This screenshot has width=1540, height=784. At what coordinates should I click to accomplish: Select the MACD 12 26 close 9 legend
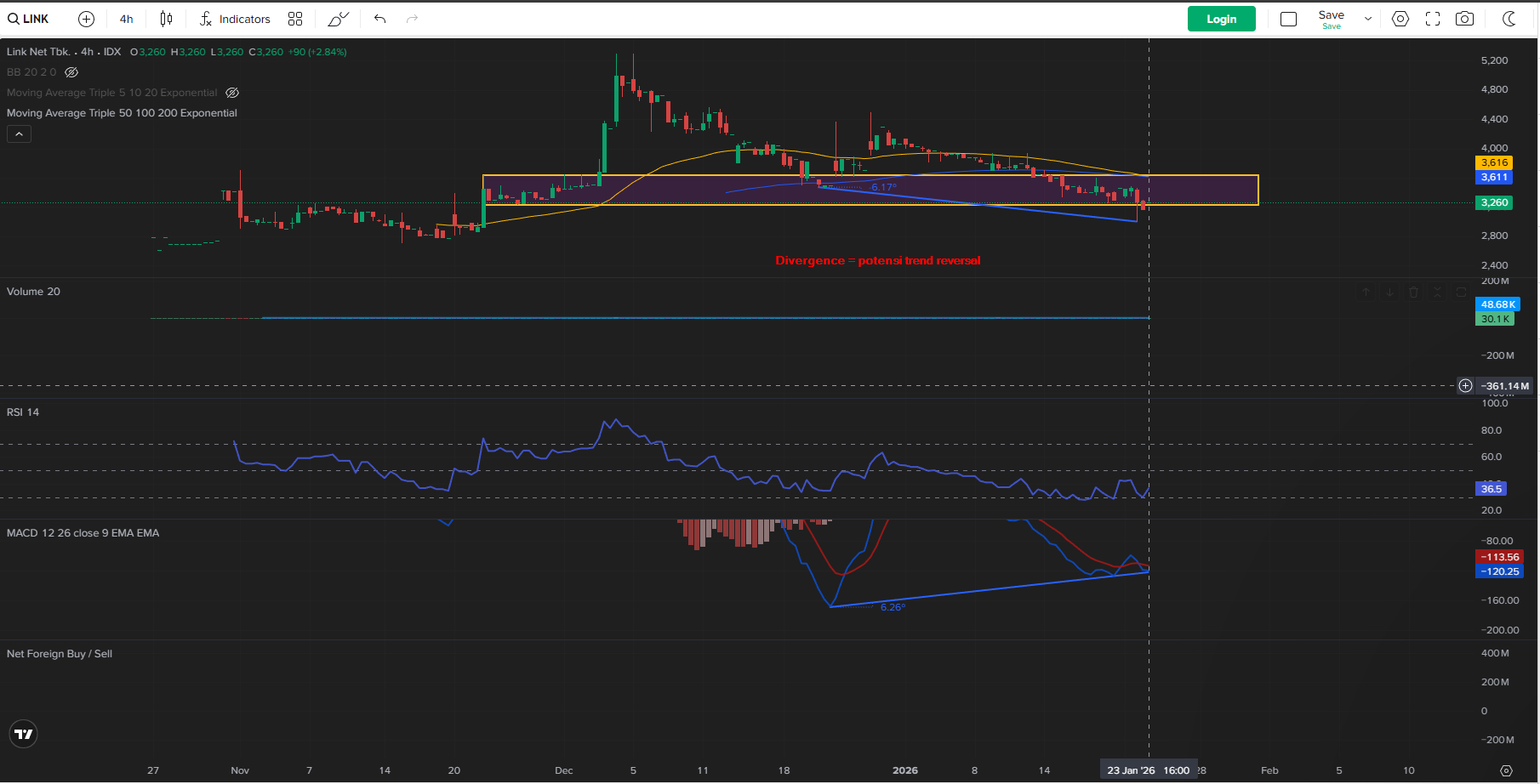(x=83, y=533)
